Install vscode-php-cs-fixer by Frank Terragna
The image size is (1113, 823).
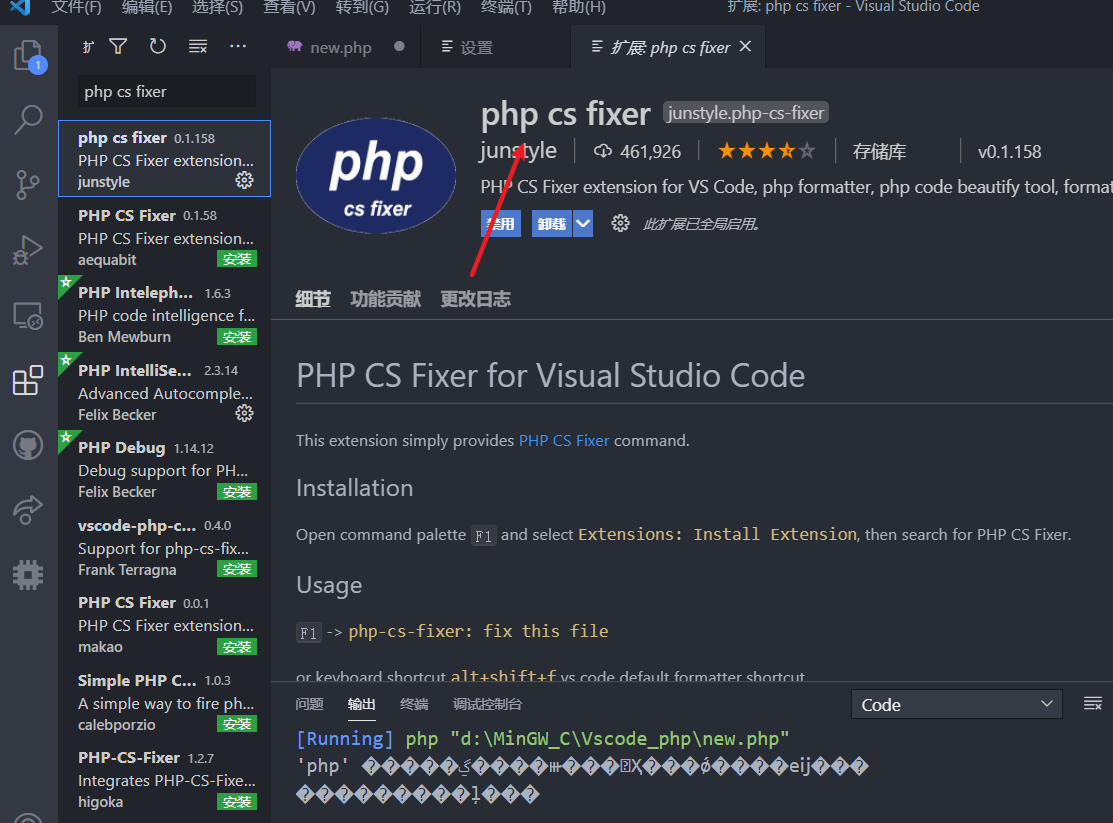(x=236, y=569)
